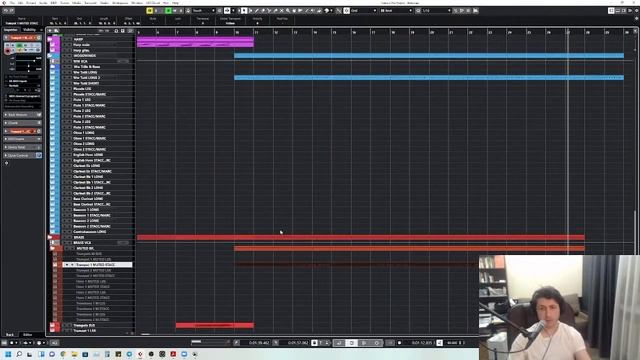Click the Redo arrow in toolbar
Image resolution: width=640 pixels, height=360 pixels.
point(11,11)
